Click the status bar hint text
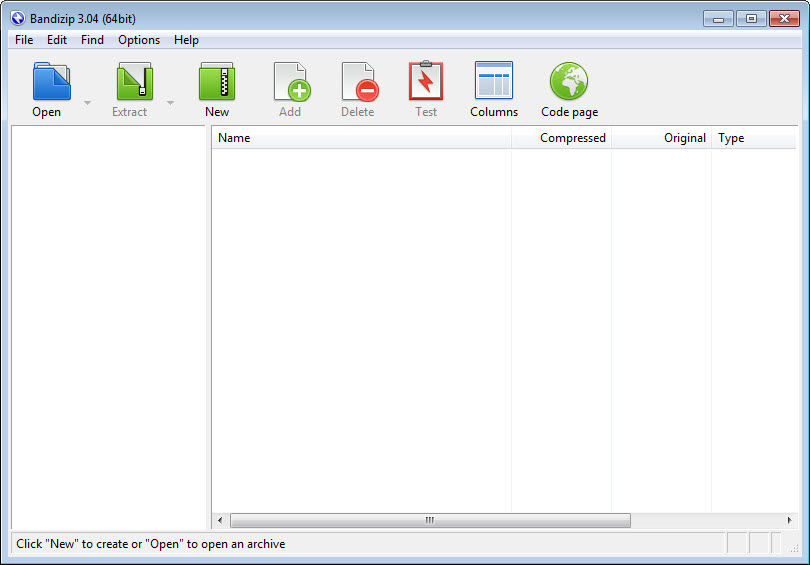 click(150, 544)
